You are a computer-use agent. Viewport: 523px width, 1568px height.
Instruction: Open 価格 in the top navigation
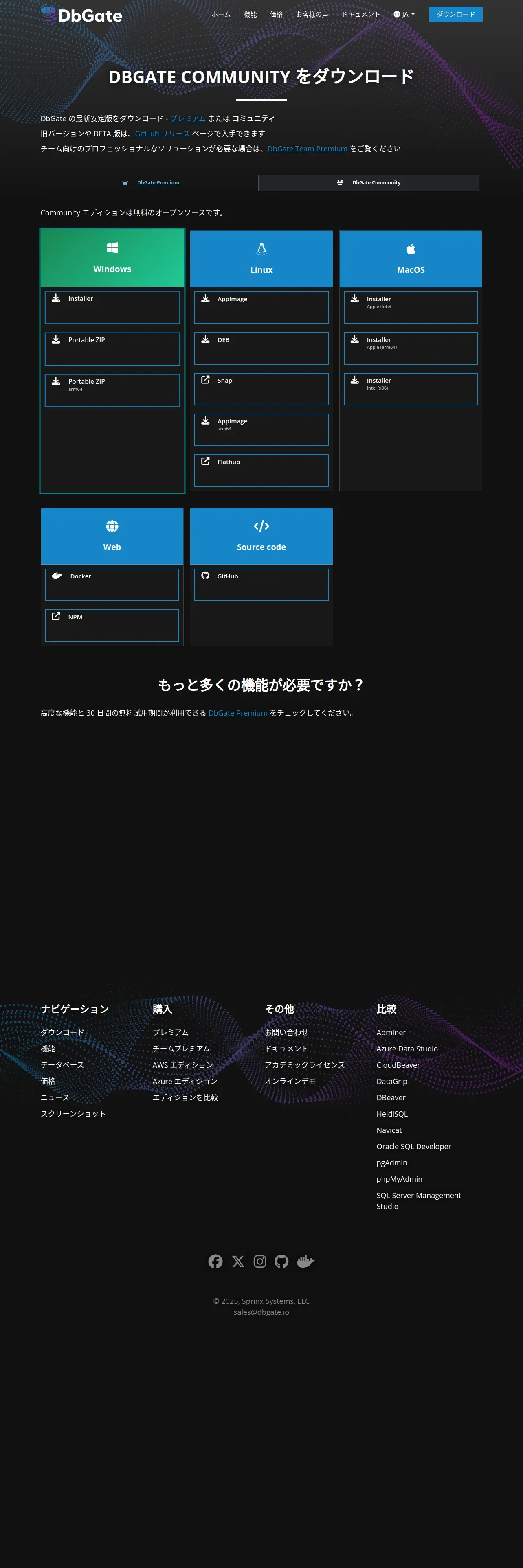point(277,15)
